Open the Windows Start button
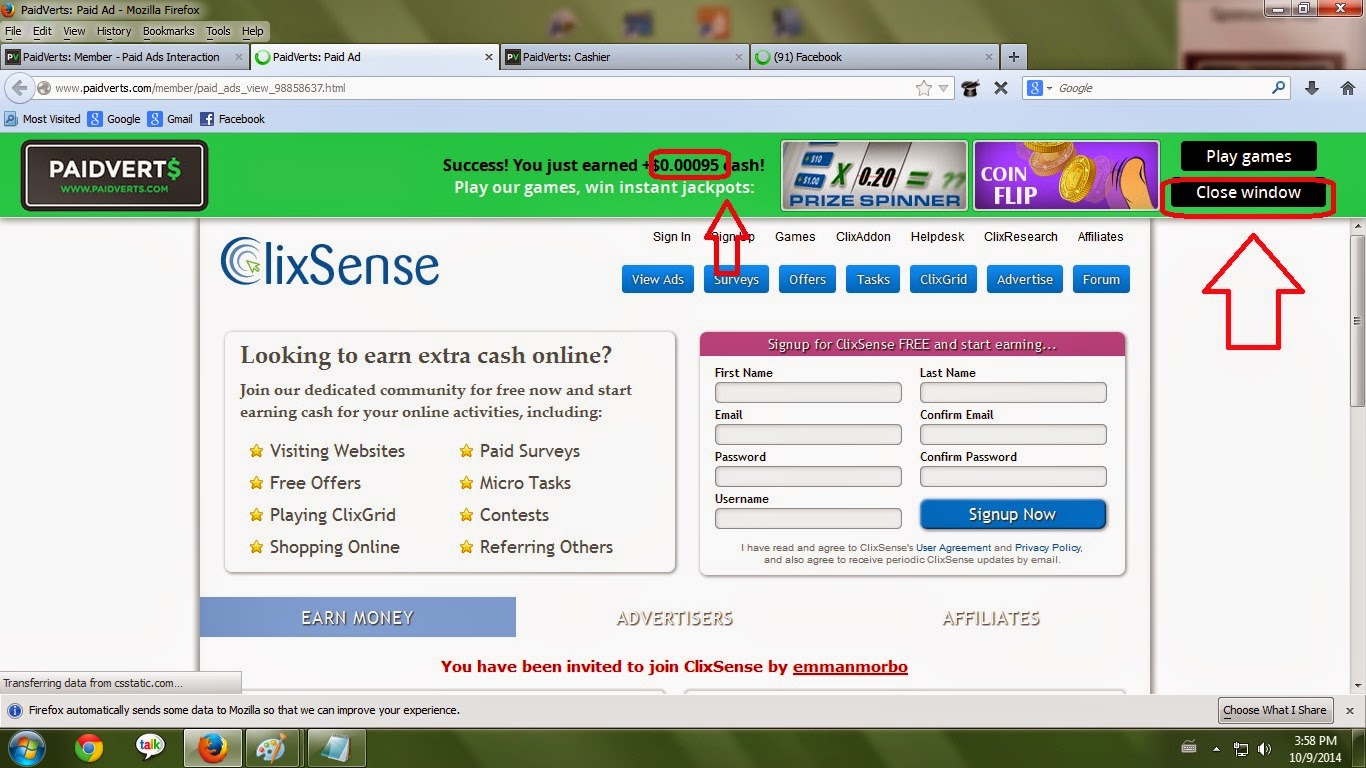 point(26,747)
